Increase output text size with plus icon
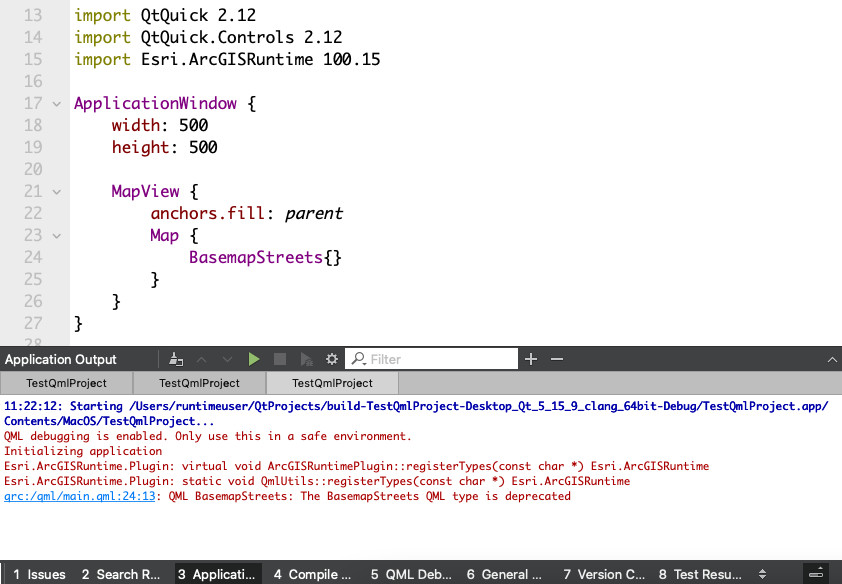This screenshot has width=842, height=584. tap(530, 358)
